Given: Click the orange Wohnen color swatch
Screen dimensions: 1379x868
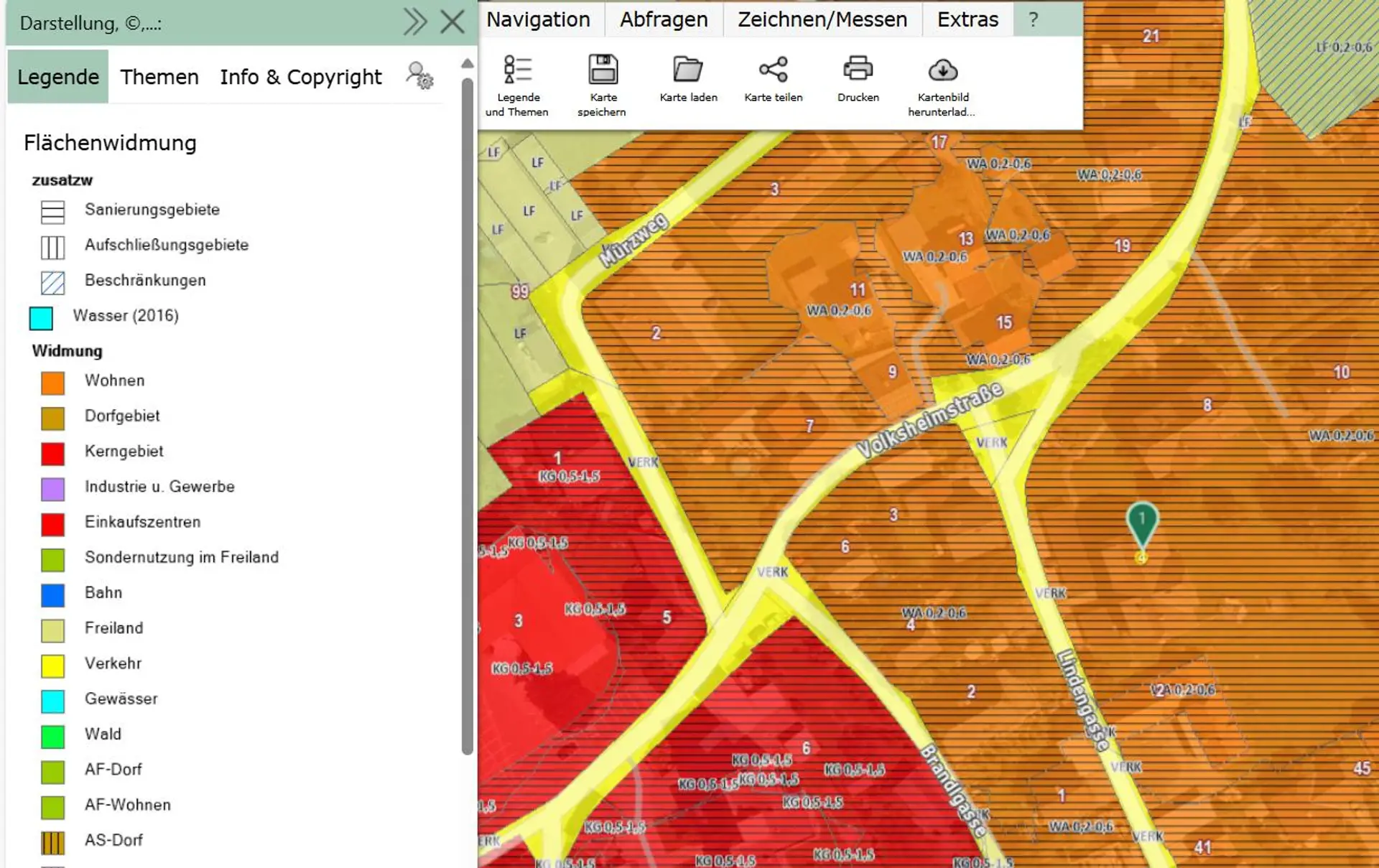Looking at the screenshot, I should tap(52, 383).
